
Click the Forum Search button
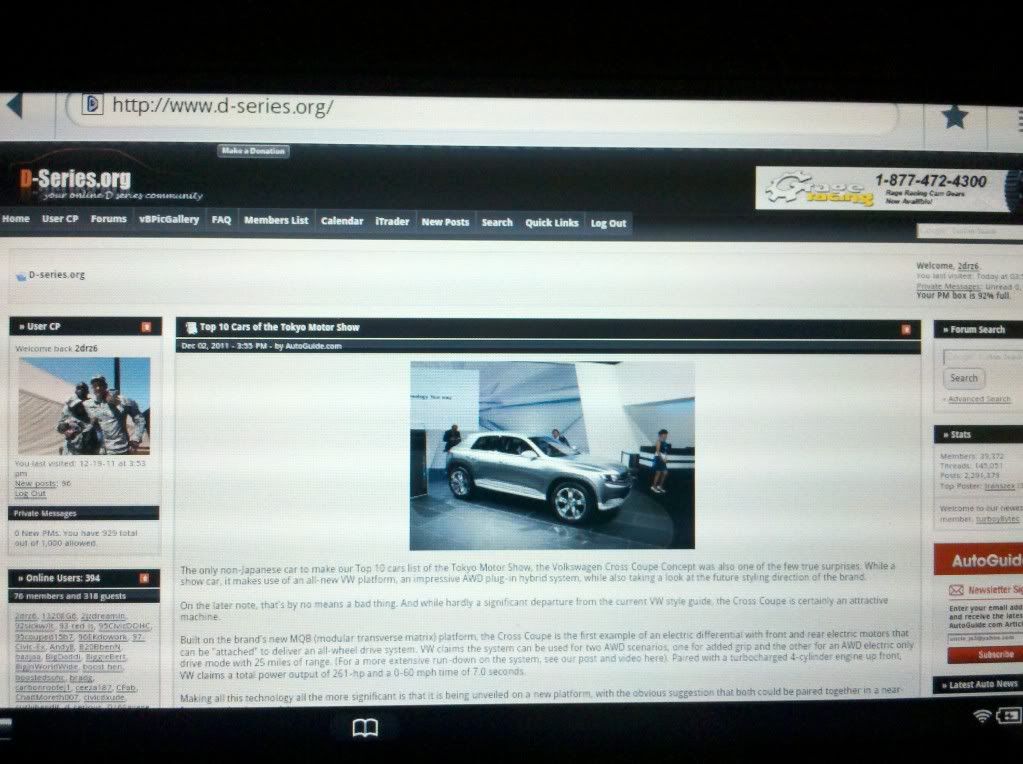(964, 378)
